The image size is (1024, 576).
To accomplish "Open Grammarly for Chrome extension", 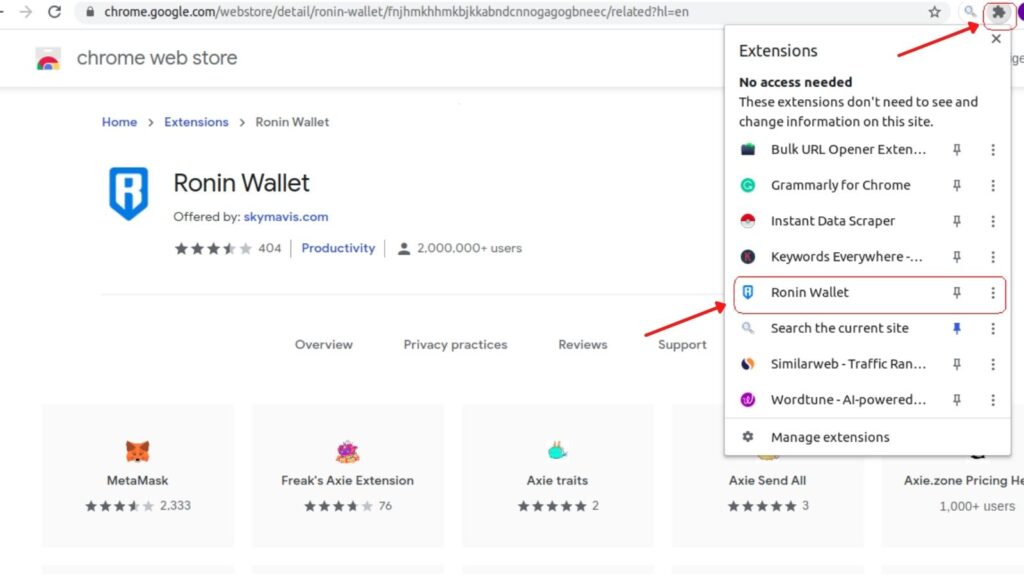I will click(840, 185).
